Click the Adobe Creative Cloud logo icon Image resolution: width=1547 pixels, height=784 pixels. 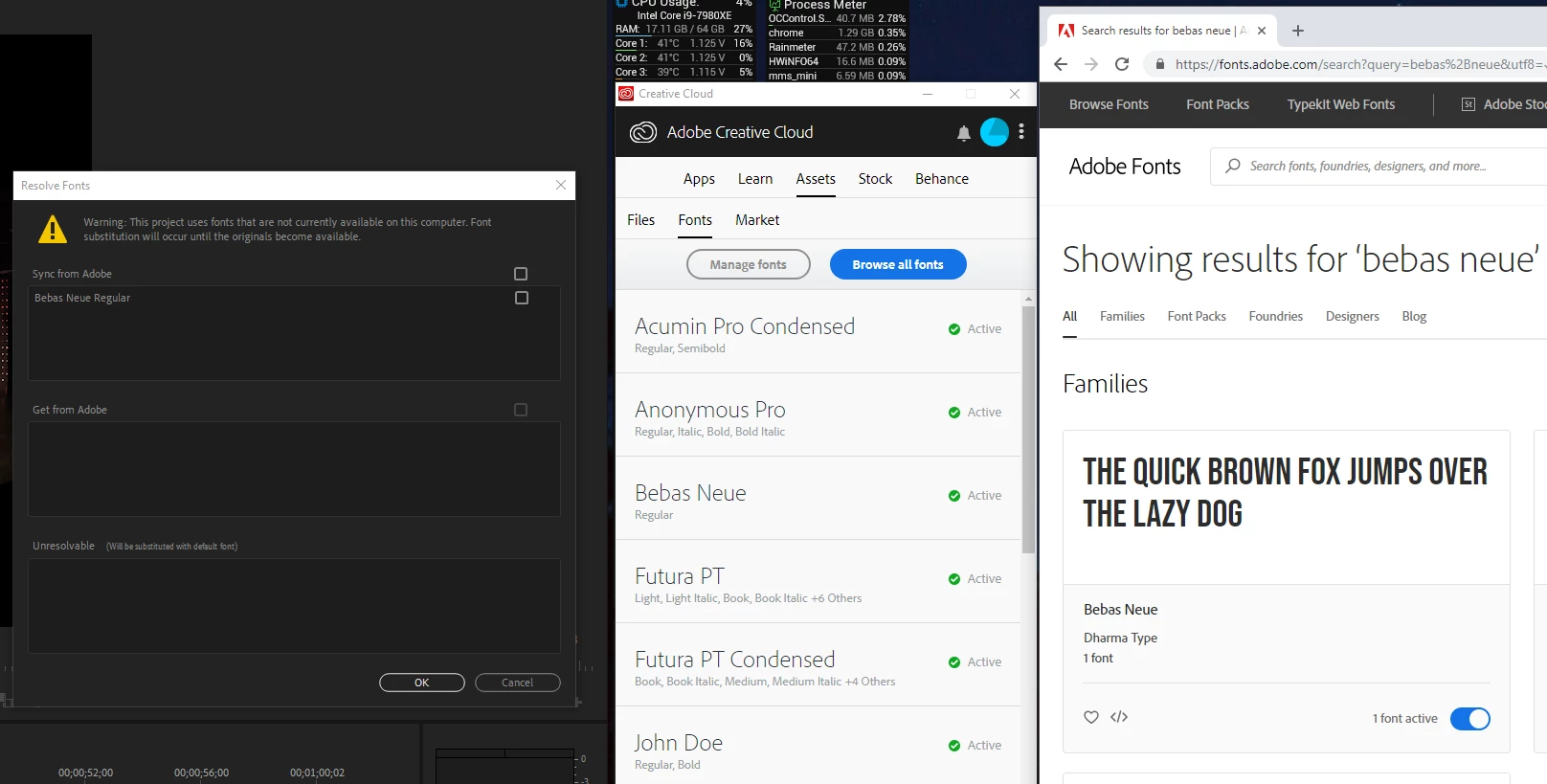pyautogui.click(x=643, y=132)
